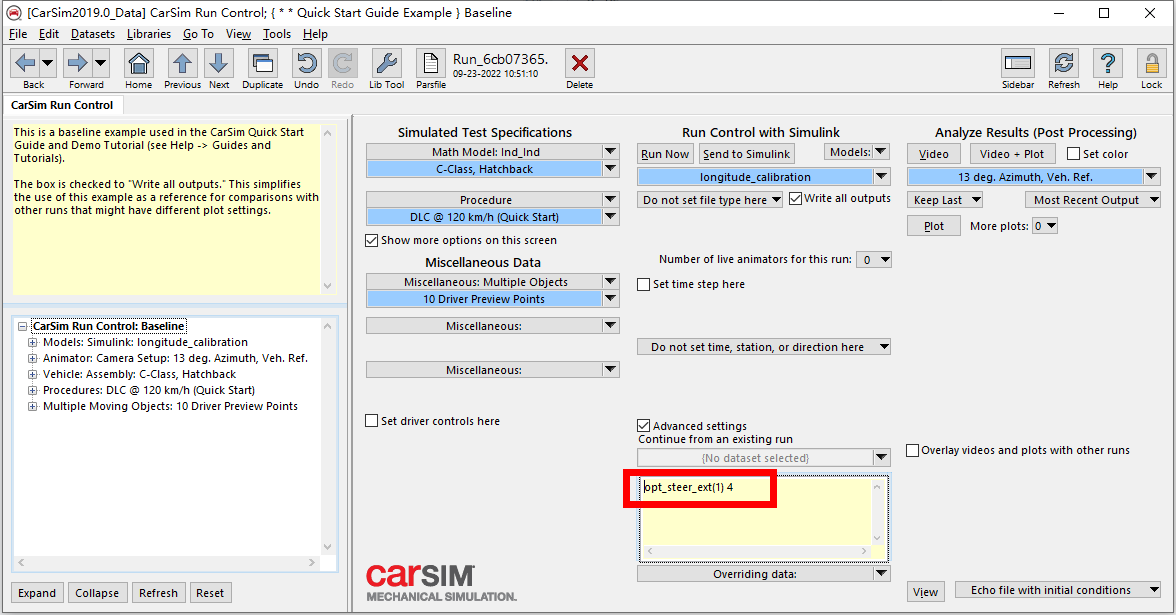Viewport: 1176px width, 615px height.
Task: Click the tree panel horizontal scrollbar
Action: point(166,562)
